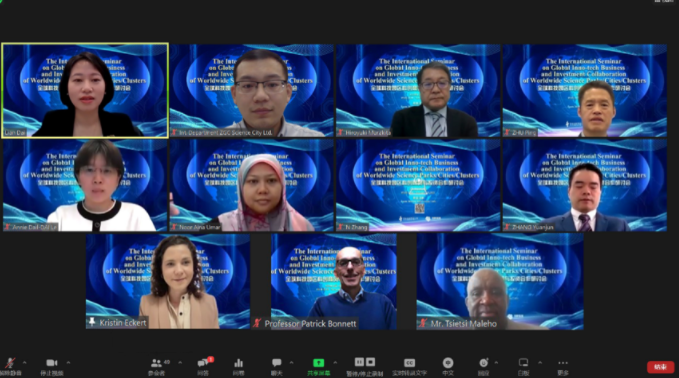Open the Q&A icon with red badge
The height and width of the screenshot is (378, 679).
pyautogui.click(x=203, y=362)
